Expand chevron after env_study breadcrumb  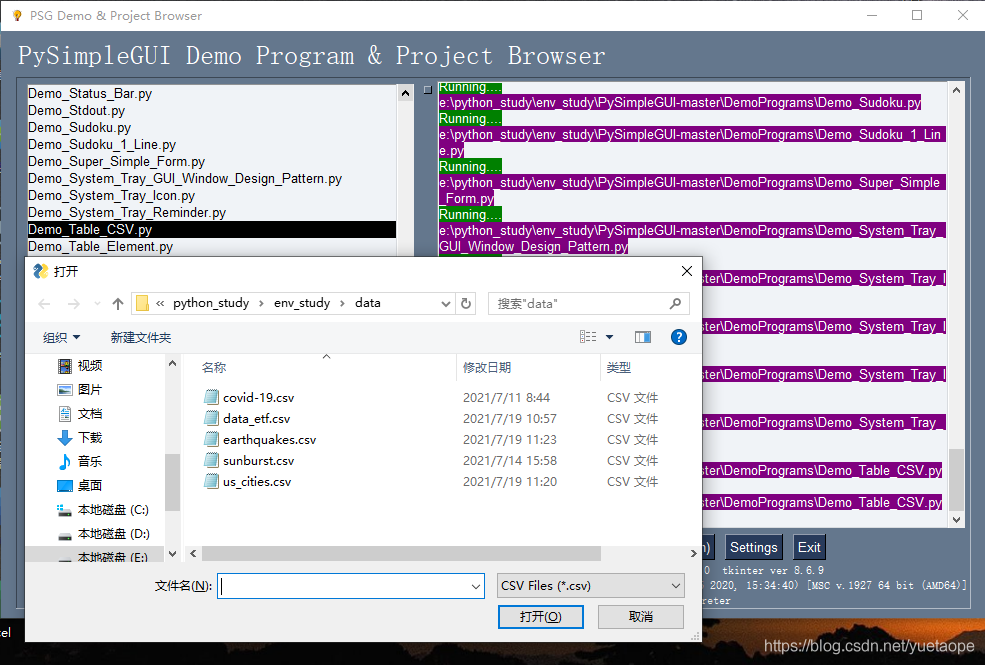point(342,304)
